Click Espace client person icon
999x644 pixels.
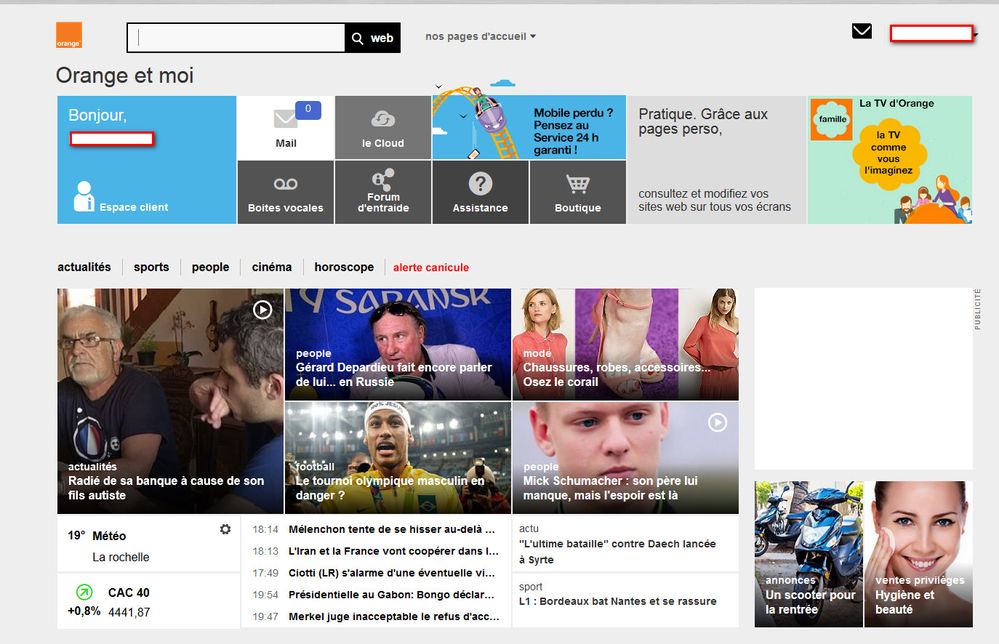pos(84,196)
